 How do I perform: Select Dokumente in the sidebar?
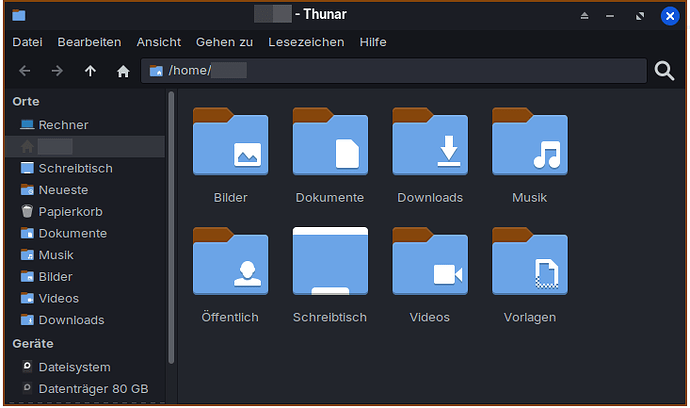coord(86,233)
